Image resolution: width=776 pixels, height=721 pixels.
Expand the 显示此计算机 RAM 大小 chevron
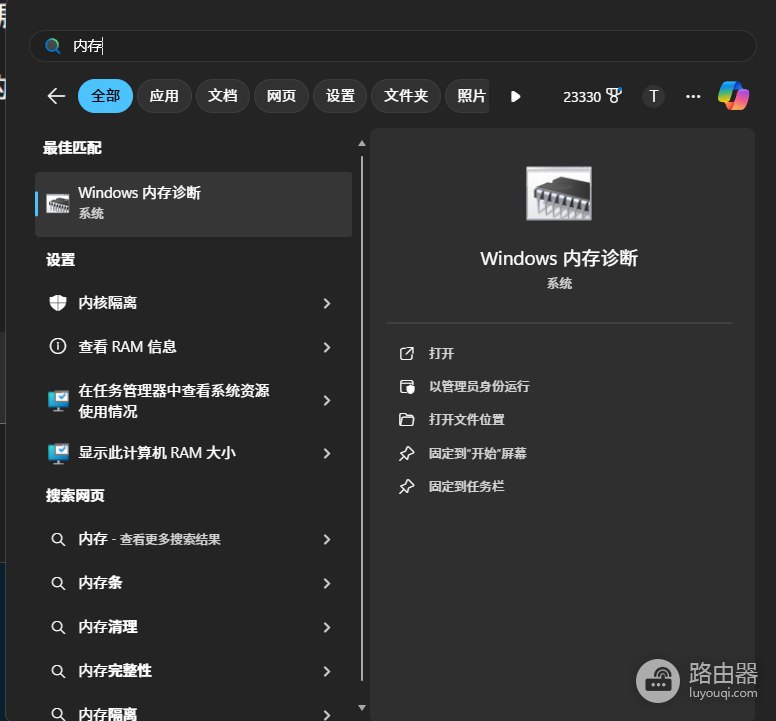coord(327,453)
